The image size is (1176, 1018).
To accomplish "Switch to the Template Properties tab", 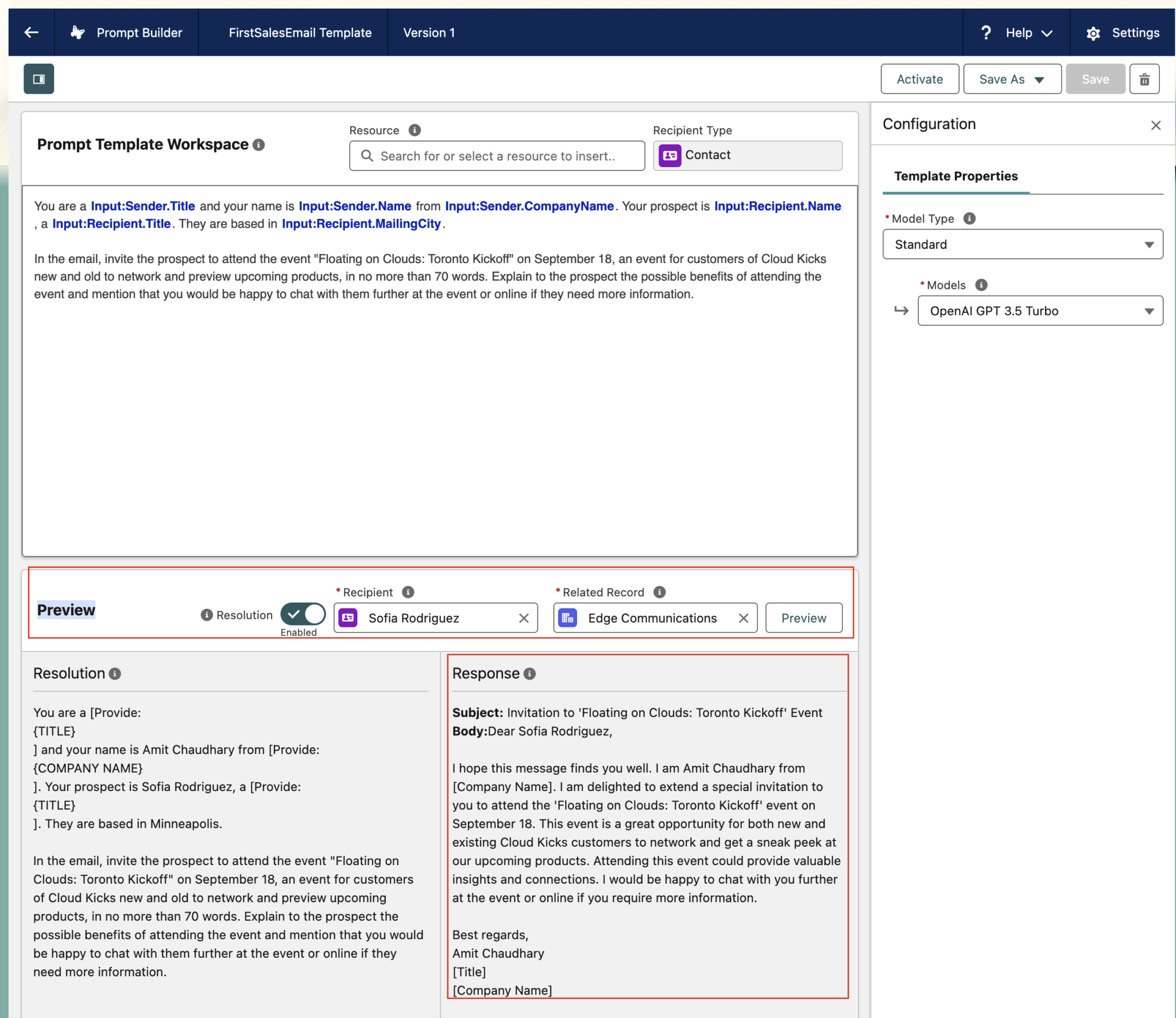I will click(955, 176).
